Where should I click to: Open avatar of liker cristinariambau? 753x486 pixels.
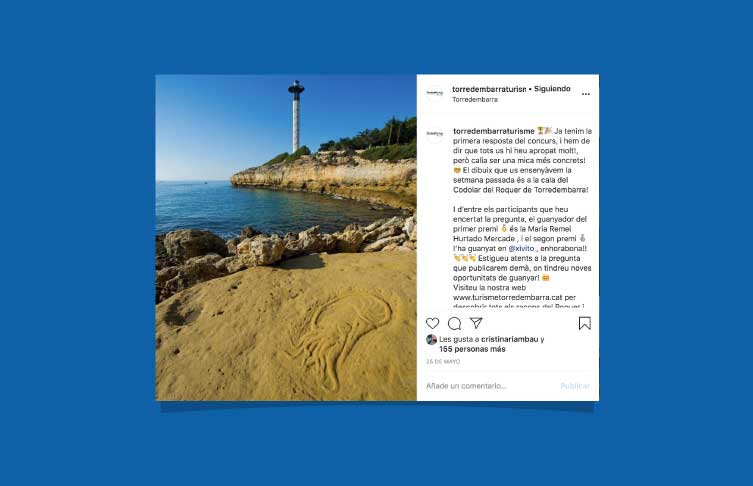(x=431, y=340)
